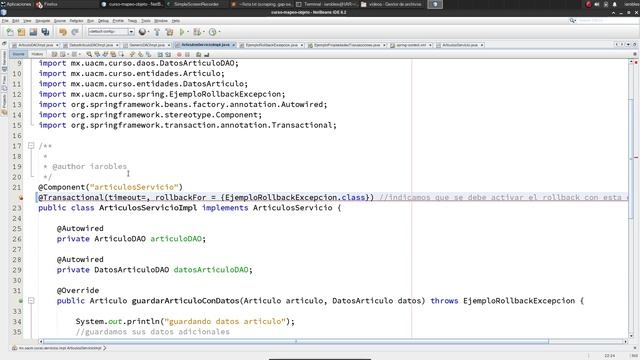The height and width of the screenshot is (360, 640).
Task: Switch to videos file manager taskbar window
Action: pyautogui.click(x=391, y=4)
